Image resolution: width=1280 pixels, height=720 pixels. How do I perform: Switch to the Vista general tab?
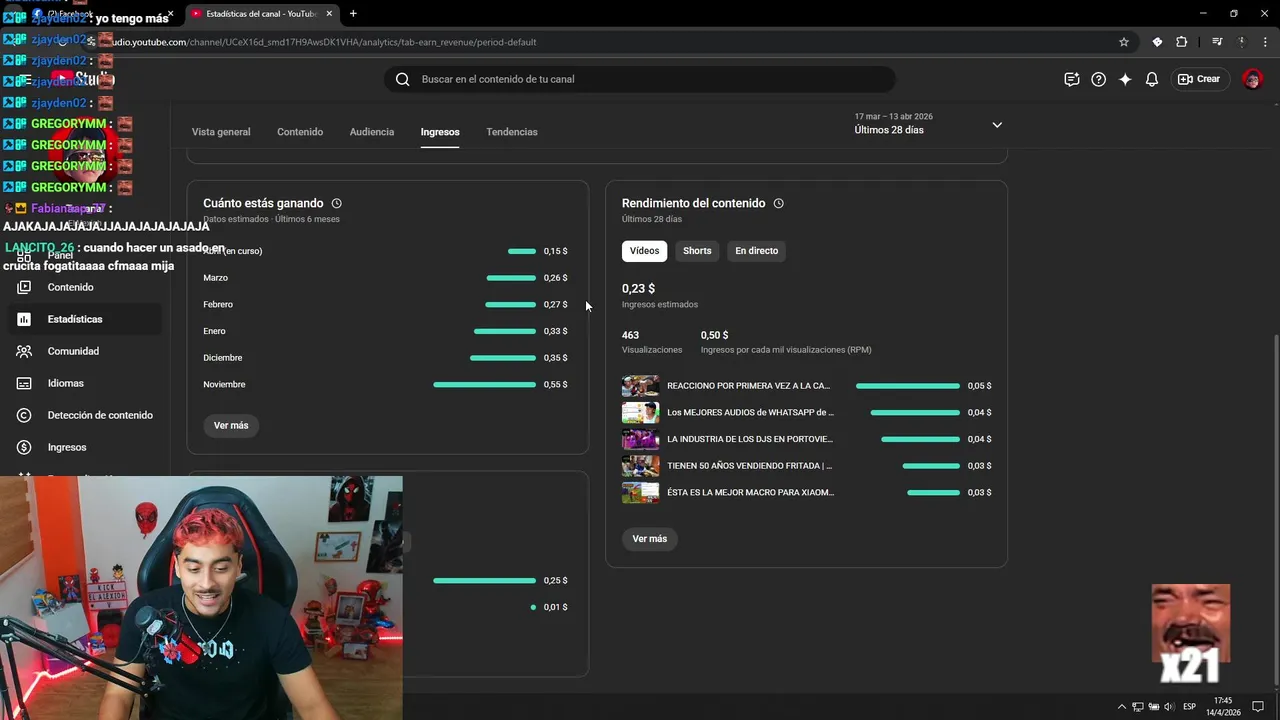[221, 132]
